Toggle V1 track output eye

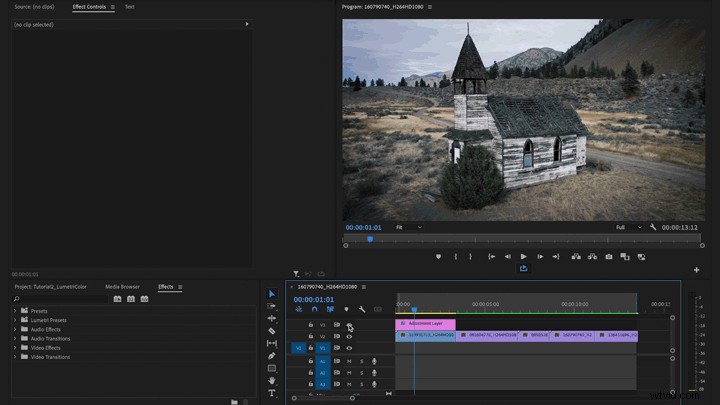point(349,348)
